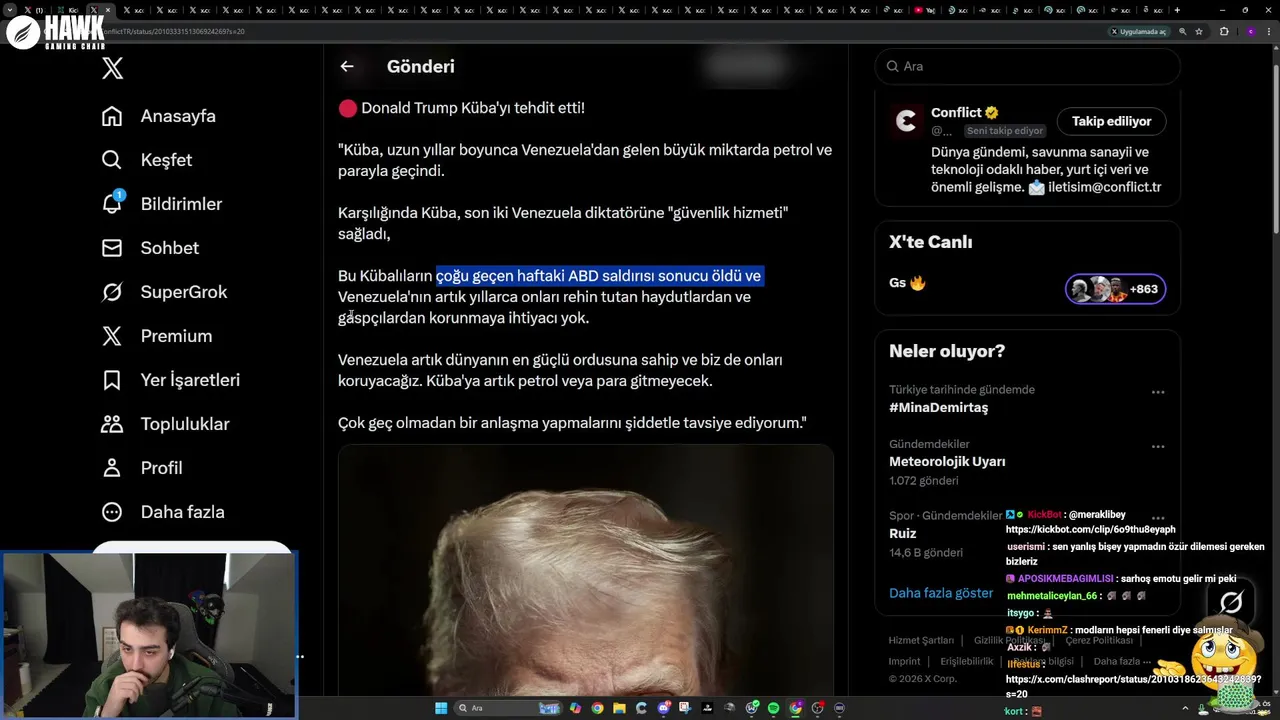The height and width of the screenshot is (720, 1280).
Task: Open more options for #MinaDemirtaş trend
Action: tap(1158, 392)
